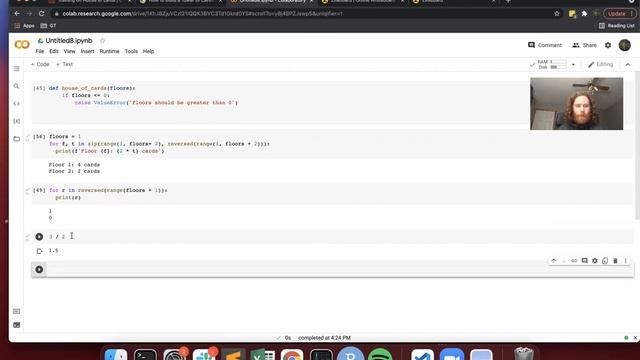Add a new Text cell
640x360 pixels.
(x=64, y=64)
